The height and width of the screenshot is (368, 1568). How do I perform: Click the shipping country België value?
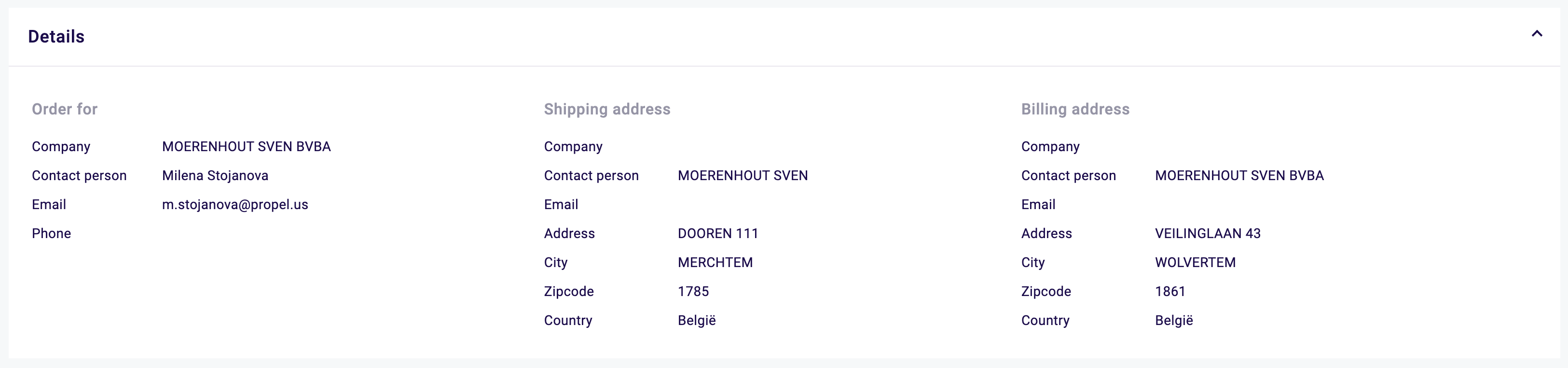696,321
